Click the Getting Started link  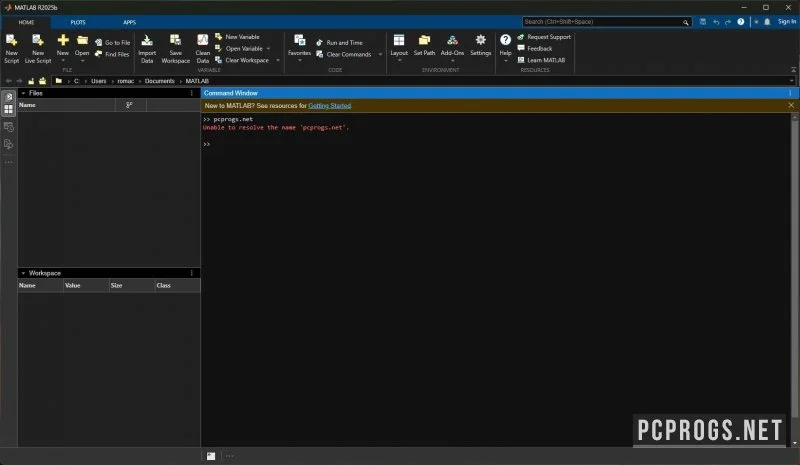point(330,106)
